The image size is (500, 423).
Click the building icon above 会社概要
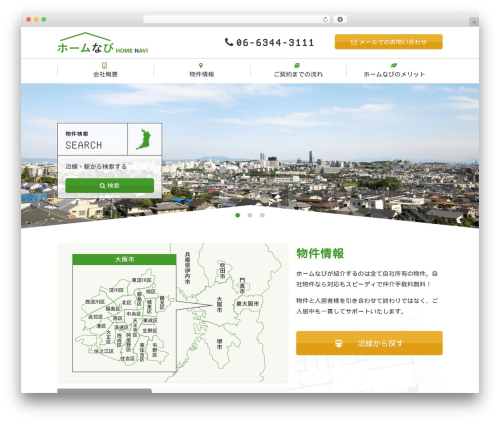104,65
